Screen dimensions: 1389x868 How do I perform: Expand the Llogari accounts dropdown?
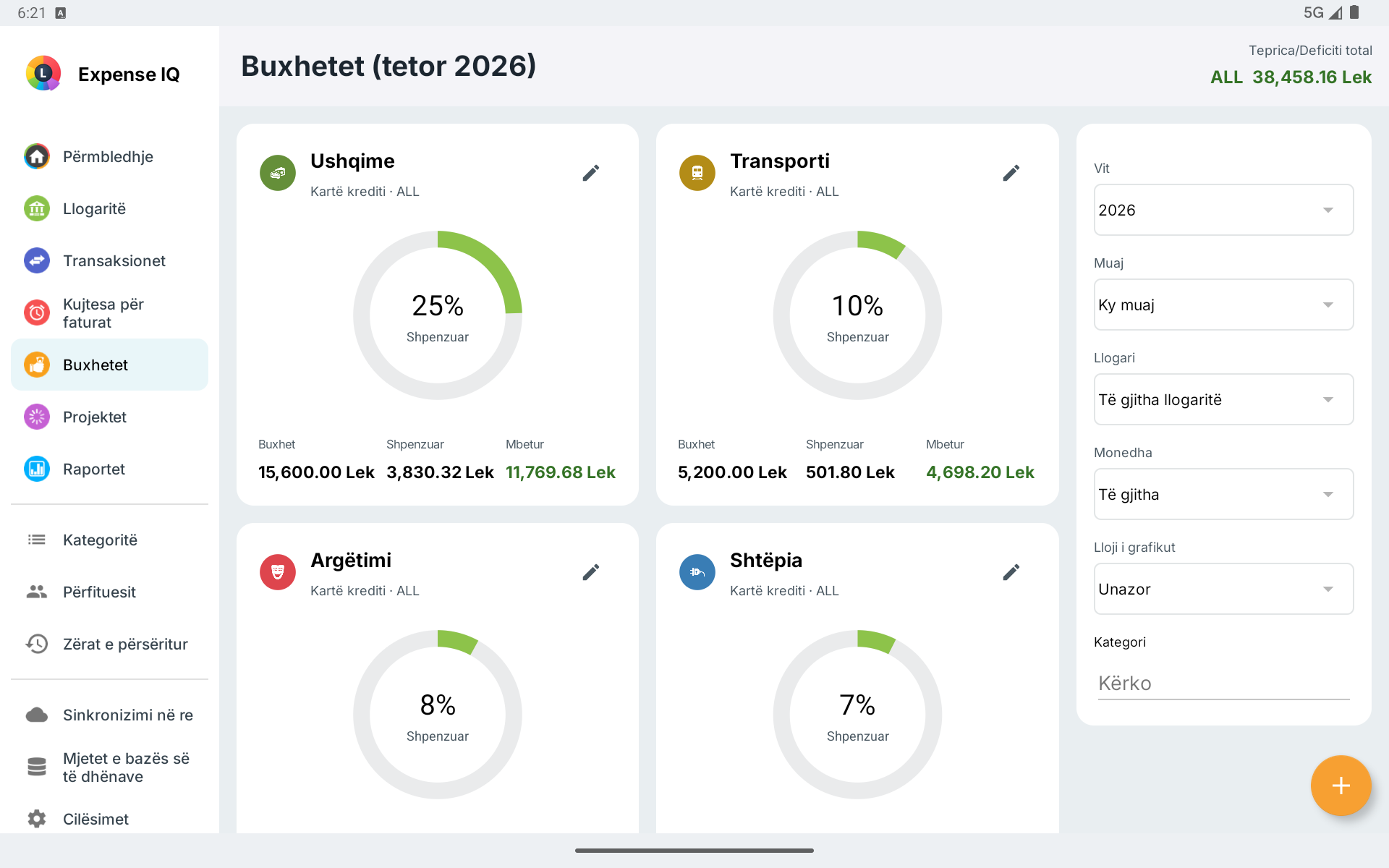tap(1223, 399)
